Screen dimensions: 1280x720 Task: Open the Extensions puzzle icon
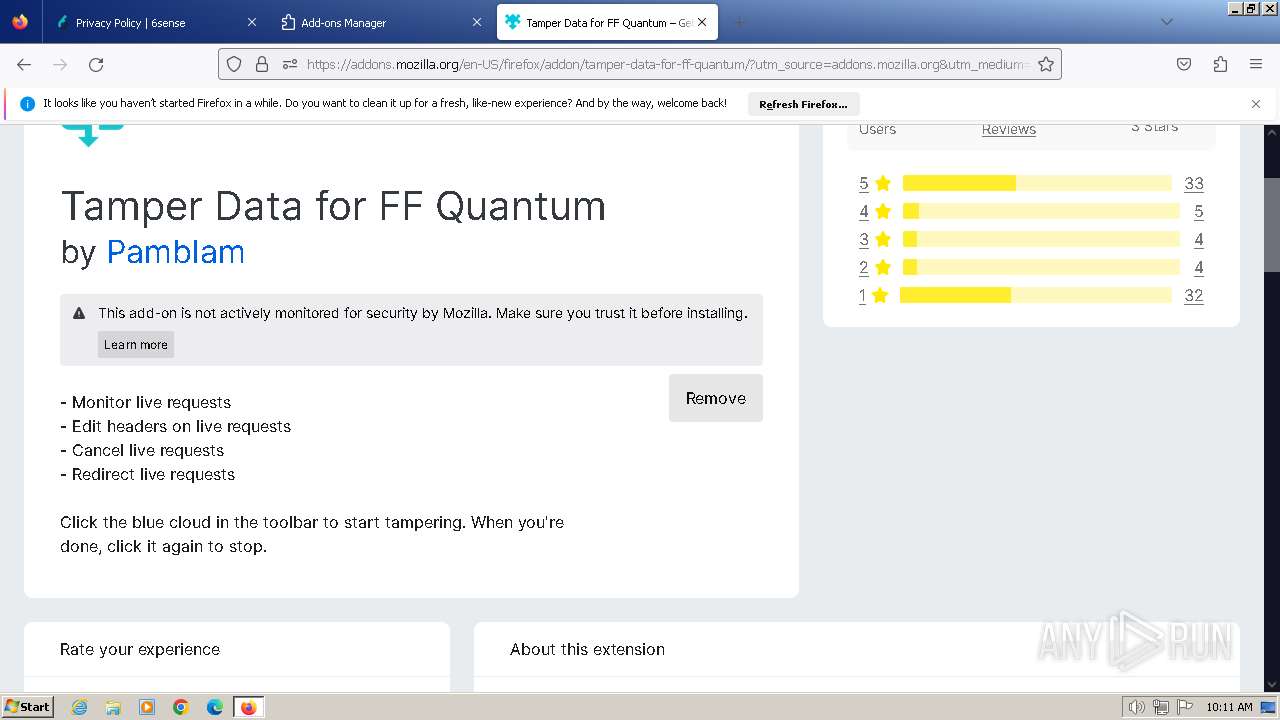[x=1220, y=64]
